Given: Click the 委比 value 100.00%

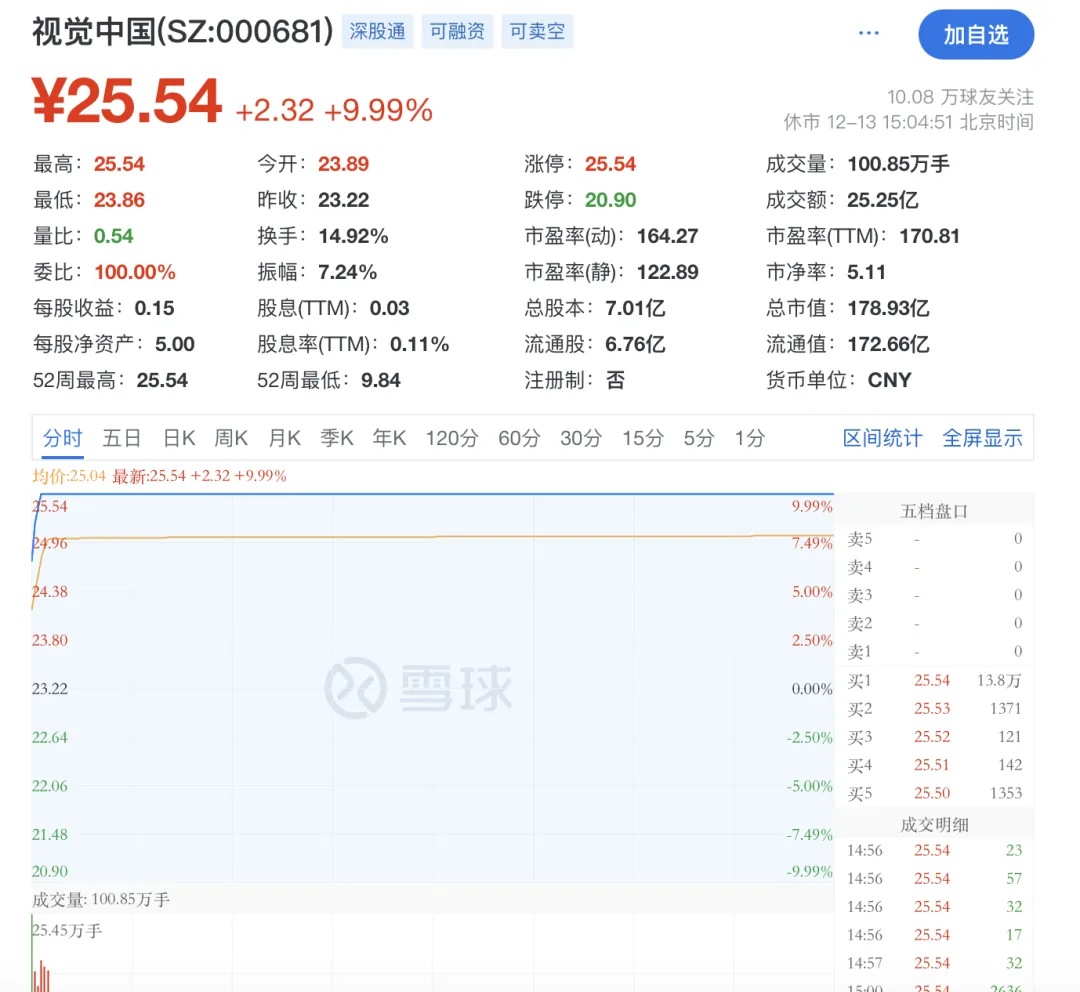Looking at the screenshot, I should 135,272.
